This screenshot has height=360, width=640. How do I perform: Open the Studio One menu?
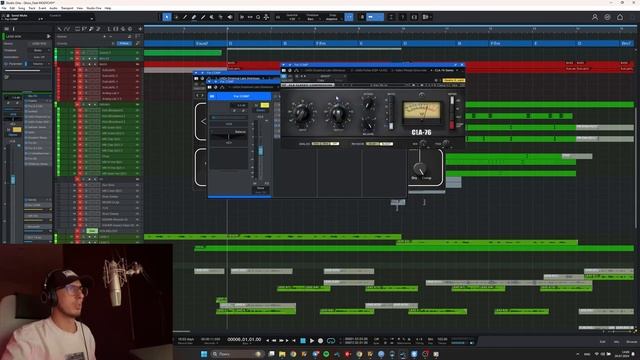point(94,8)
